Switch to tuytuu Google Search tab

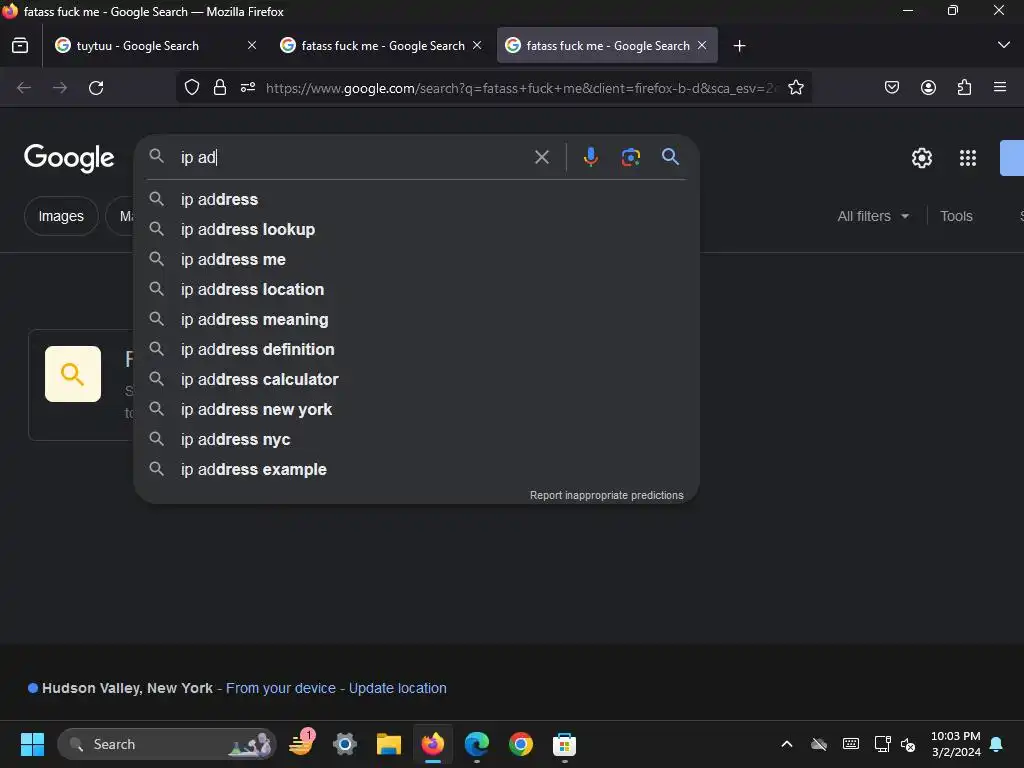(153, 46)
